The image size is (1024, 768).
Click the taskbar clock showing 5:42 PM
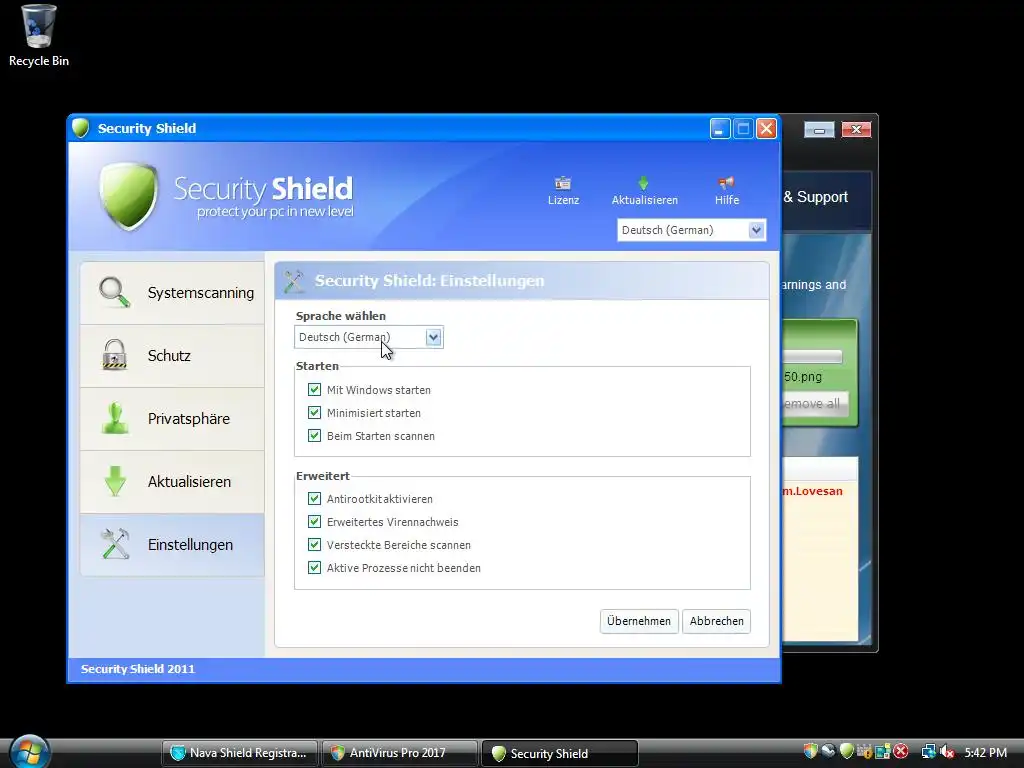[x=985, y=752]
